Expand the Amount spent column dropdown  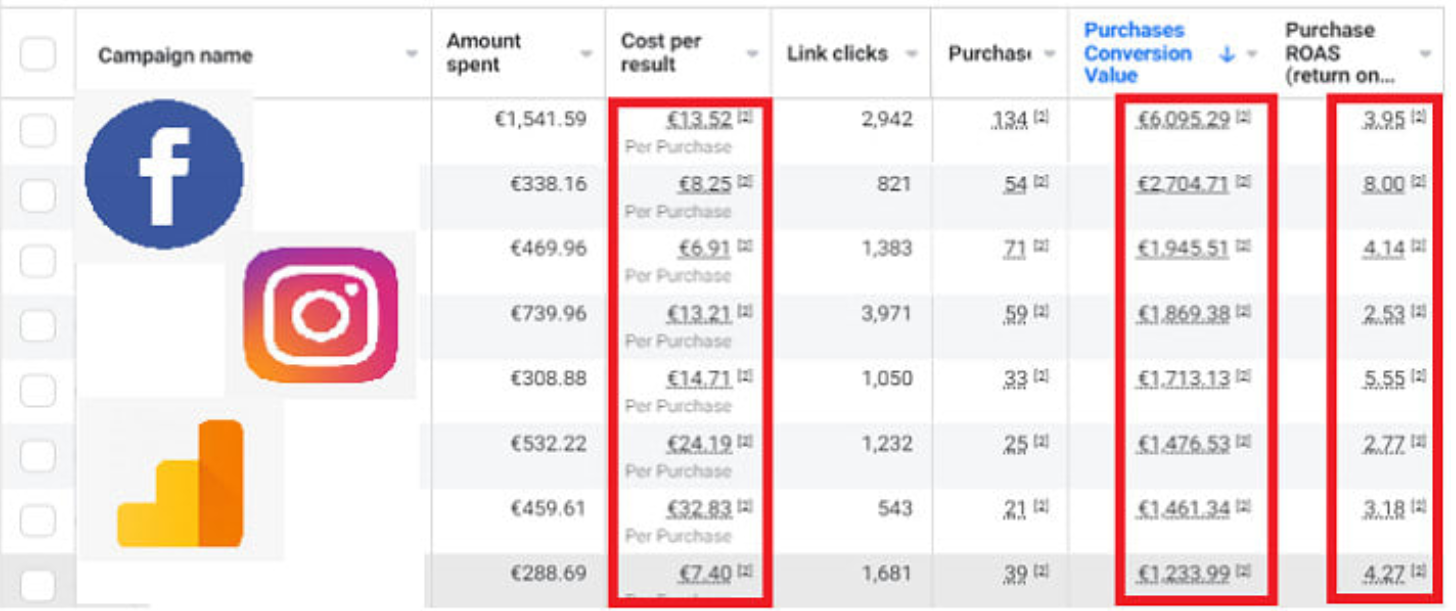587,55
